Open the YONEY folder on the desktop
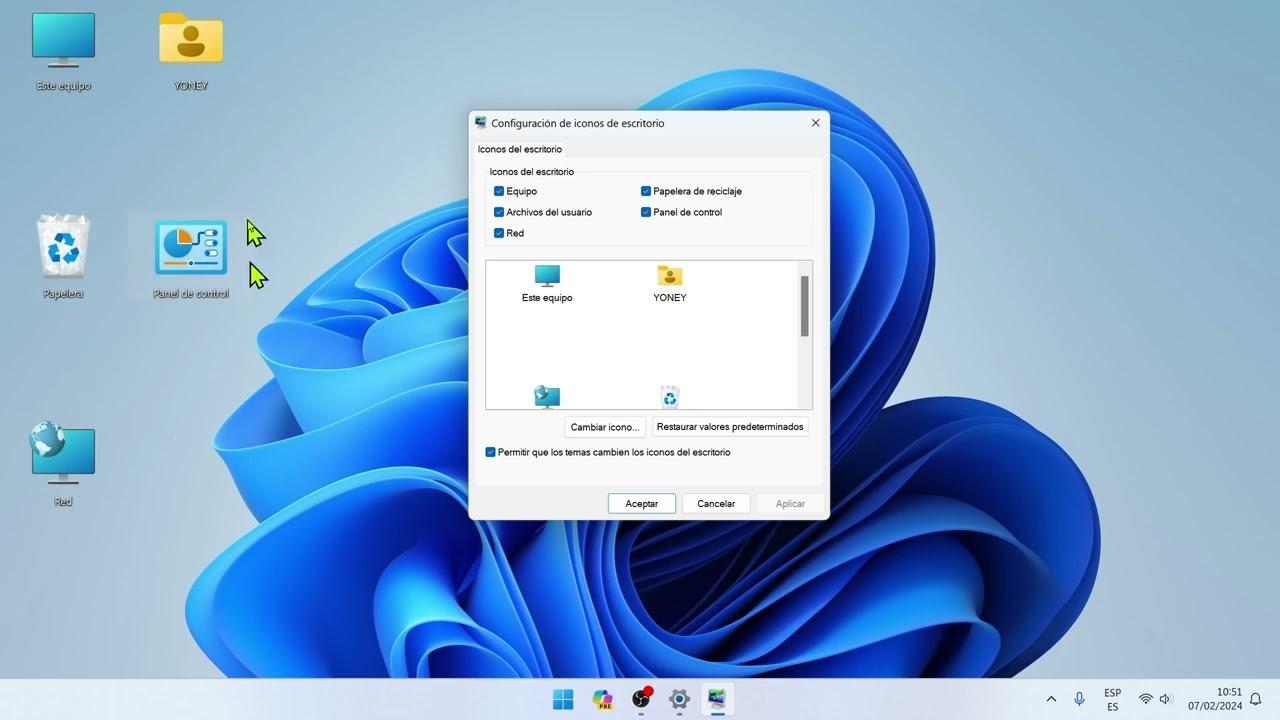 click(190, 40)
